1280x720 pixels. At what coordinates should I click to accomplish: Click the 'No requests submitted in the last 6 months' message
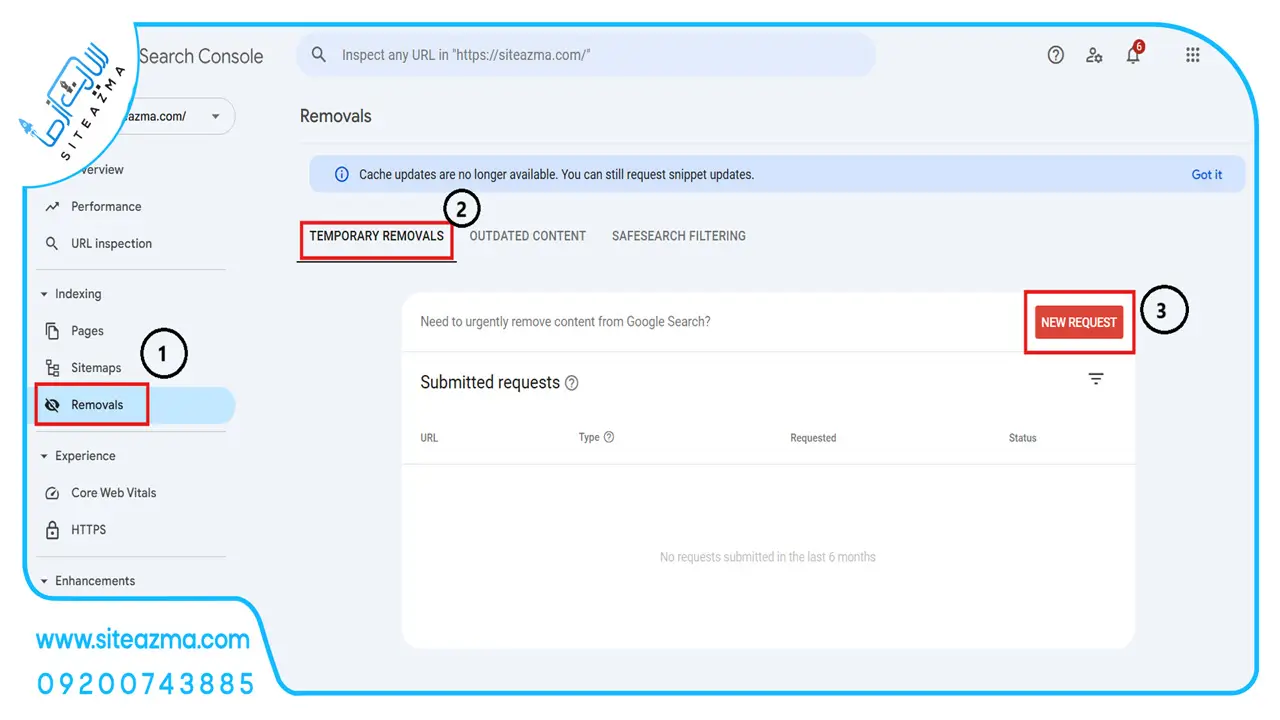click(768, 557)
